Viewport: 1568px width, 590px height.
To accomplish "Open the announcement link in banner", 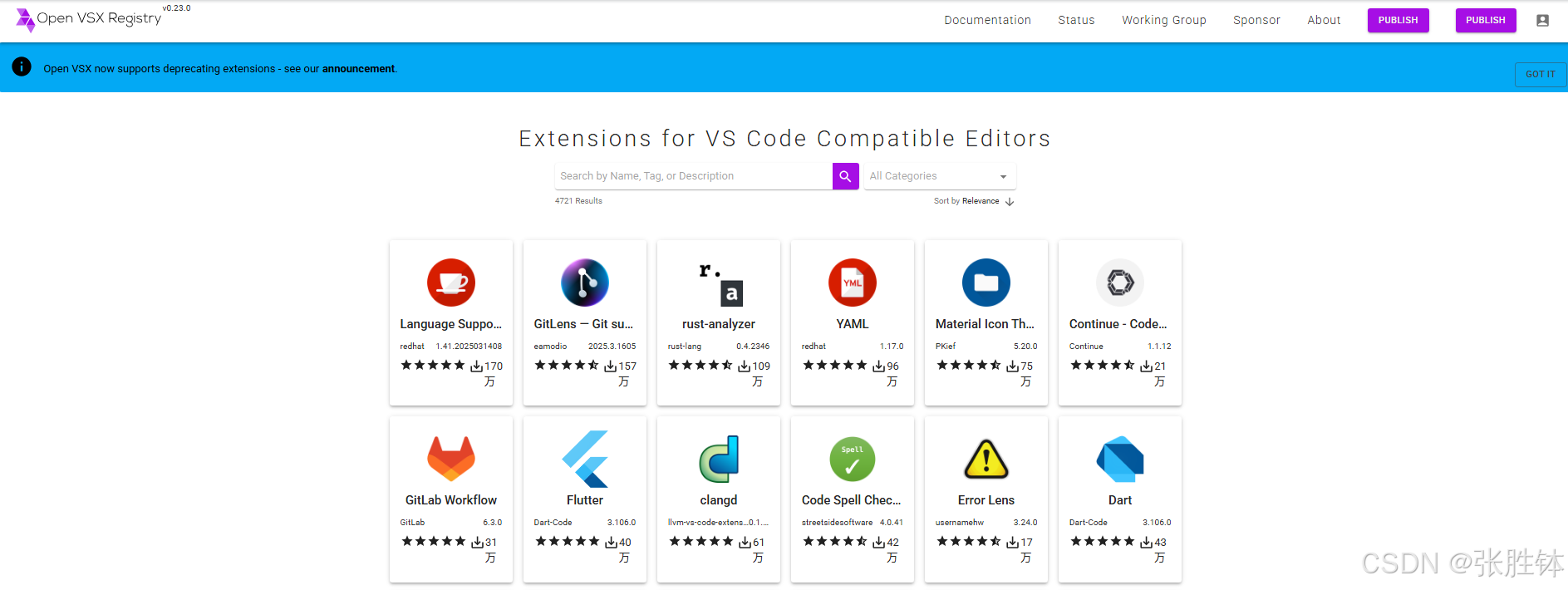I will click(x=359, y=69).
